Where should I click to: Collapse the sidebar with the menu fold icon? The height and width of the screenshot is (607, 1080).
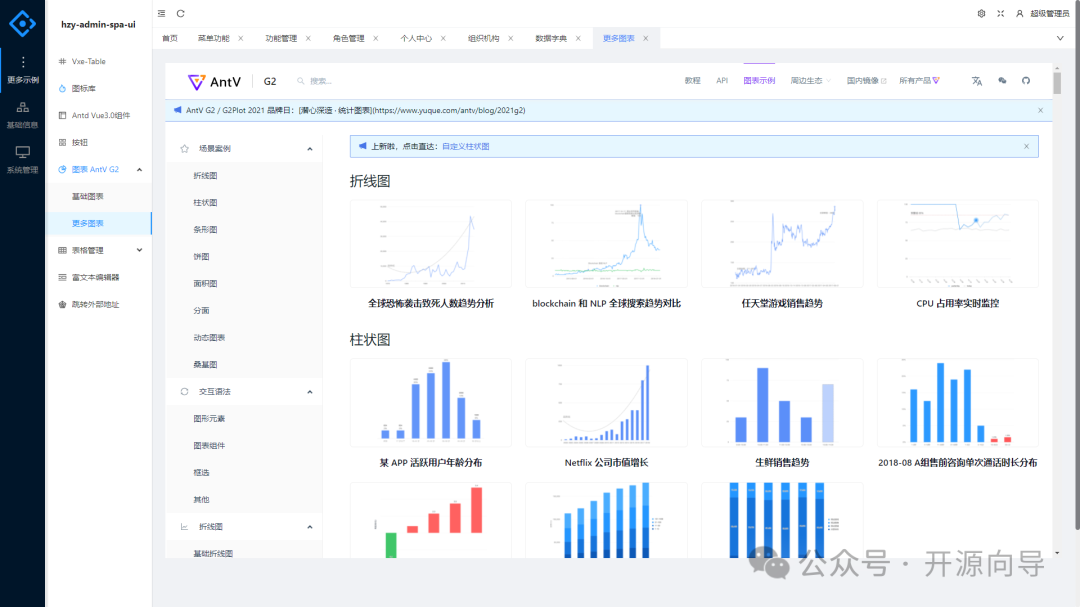tap(161, 13)
